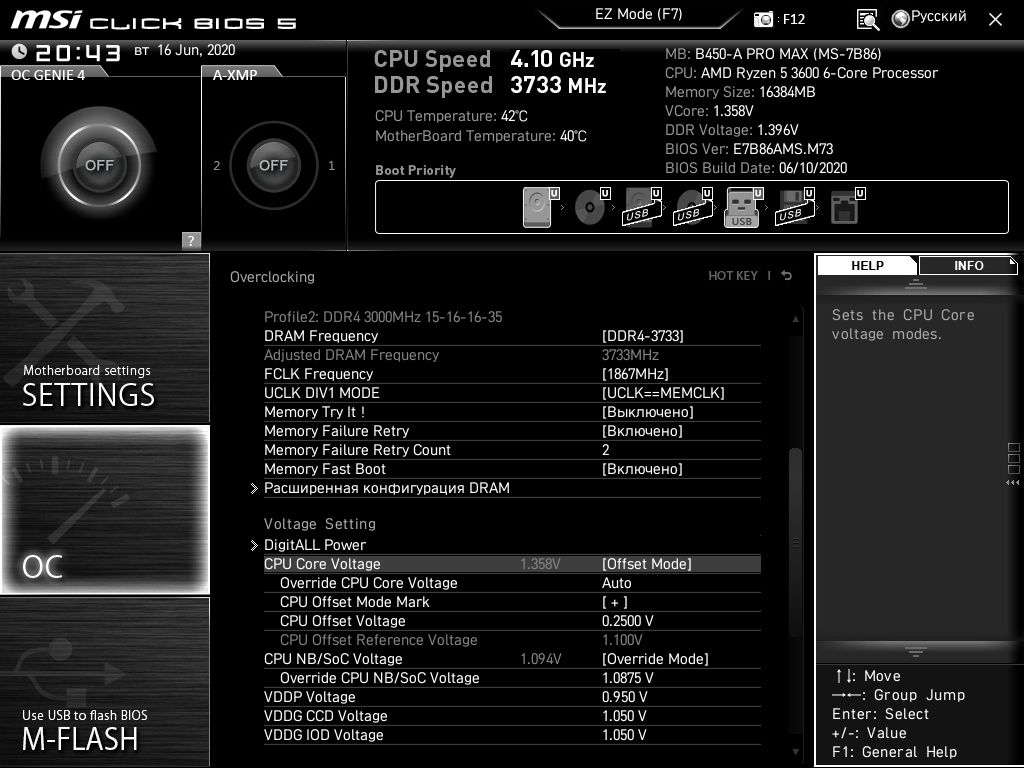Edit VDDG IOD Voltage 1.050 V
This screenshot has height=768, width=1024.
pyautogui.click(x=512, y=734)
